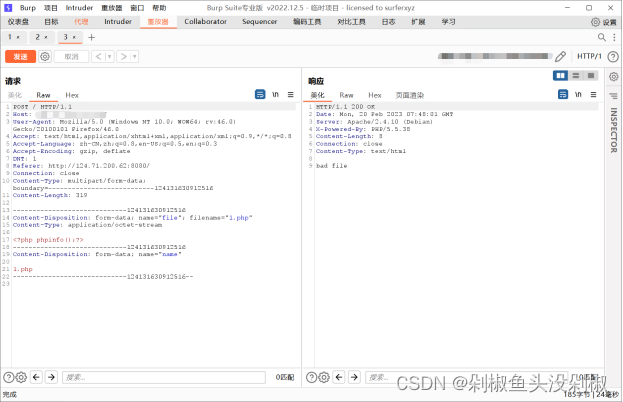Edit target with the pencil icon
The width and height of the screenshot is (623, 402).
(560, 56)
